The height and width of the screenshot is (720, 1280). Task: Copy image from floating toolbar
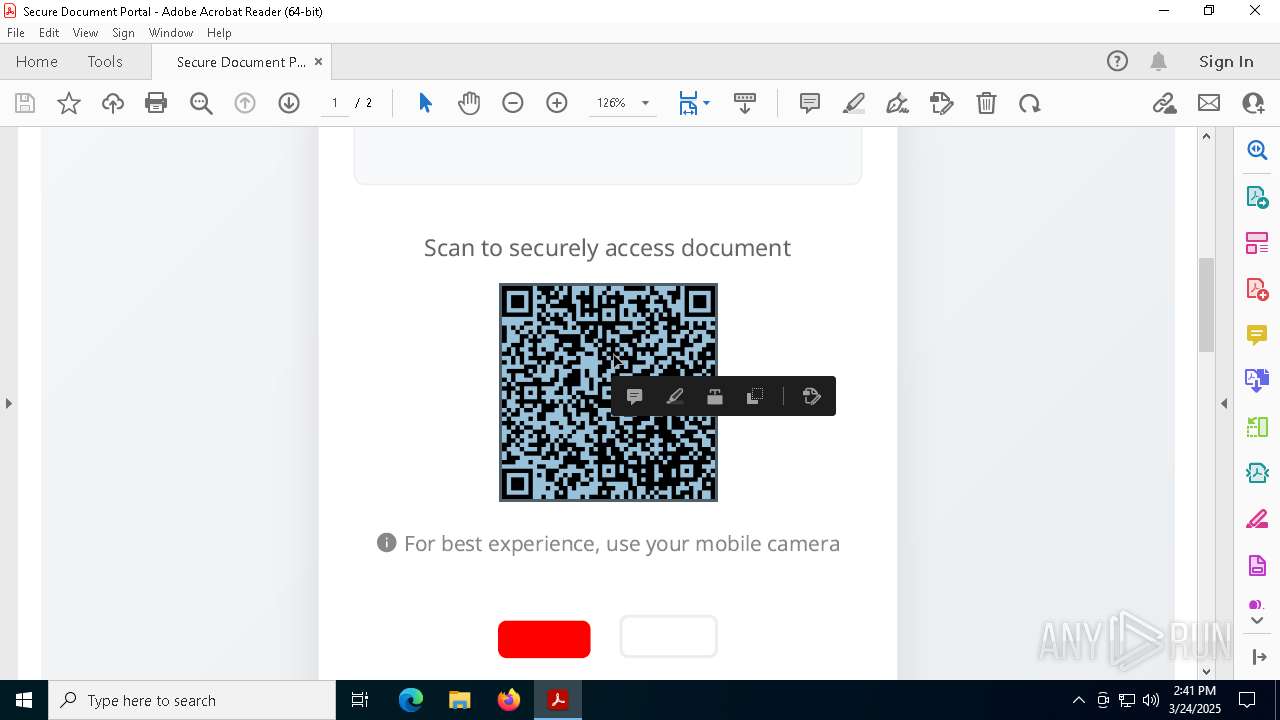click(x=755, y=397)
